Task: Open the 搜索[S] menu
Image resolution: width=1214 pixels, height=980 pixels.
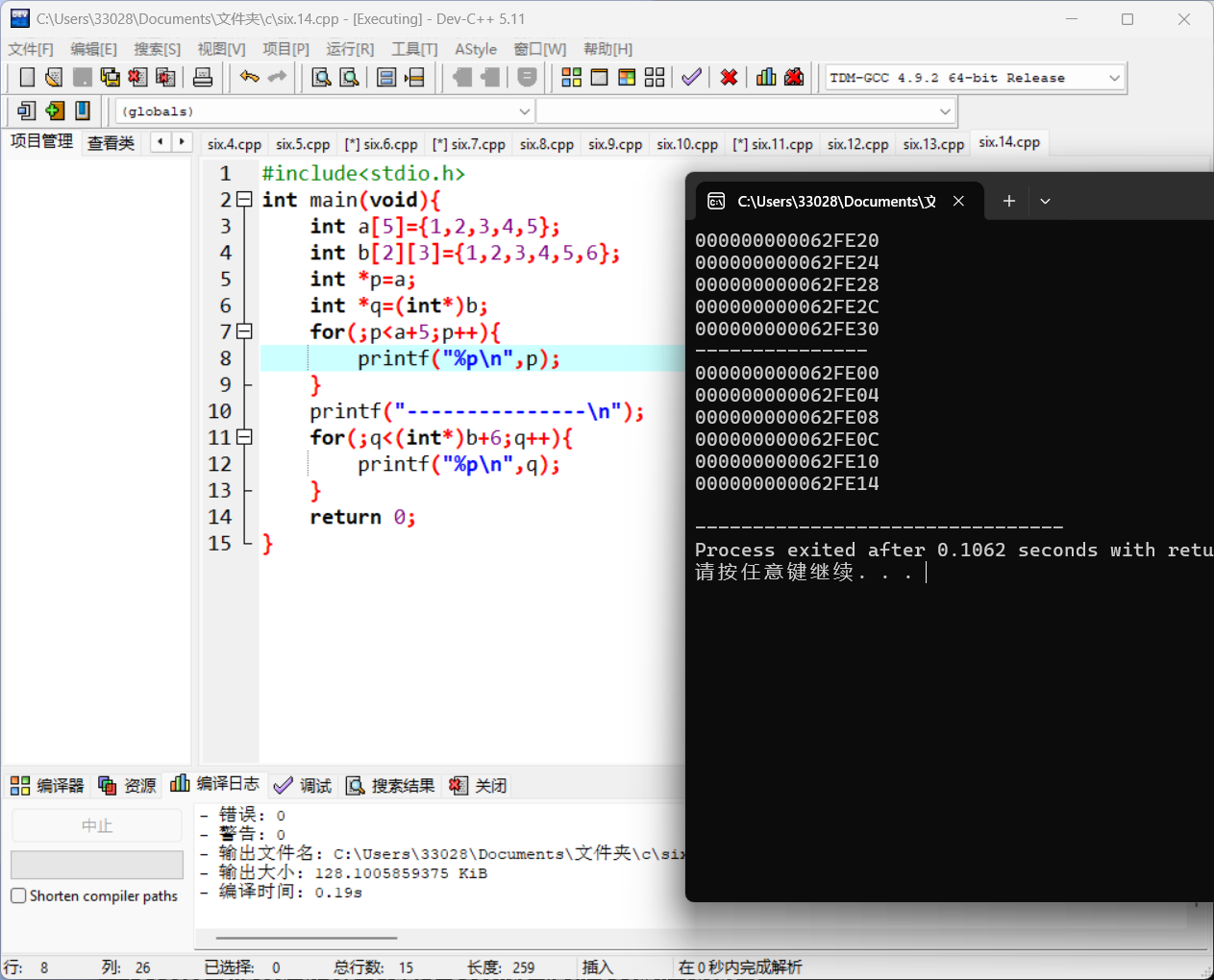Action: 157,49
